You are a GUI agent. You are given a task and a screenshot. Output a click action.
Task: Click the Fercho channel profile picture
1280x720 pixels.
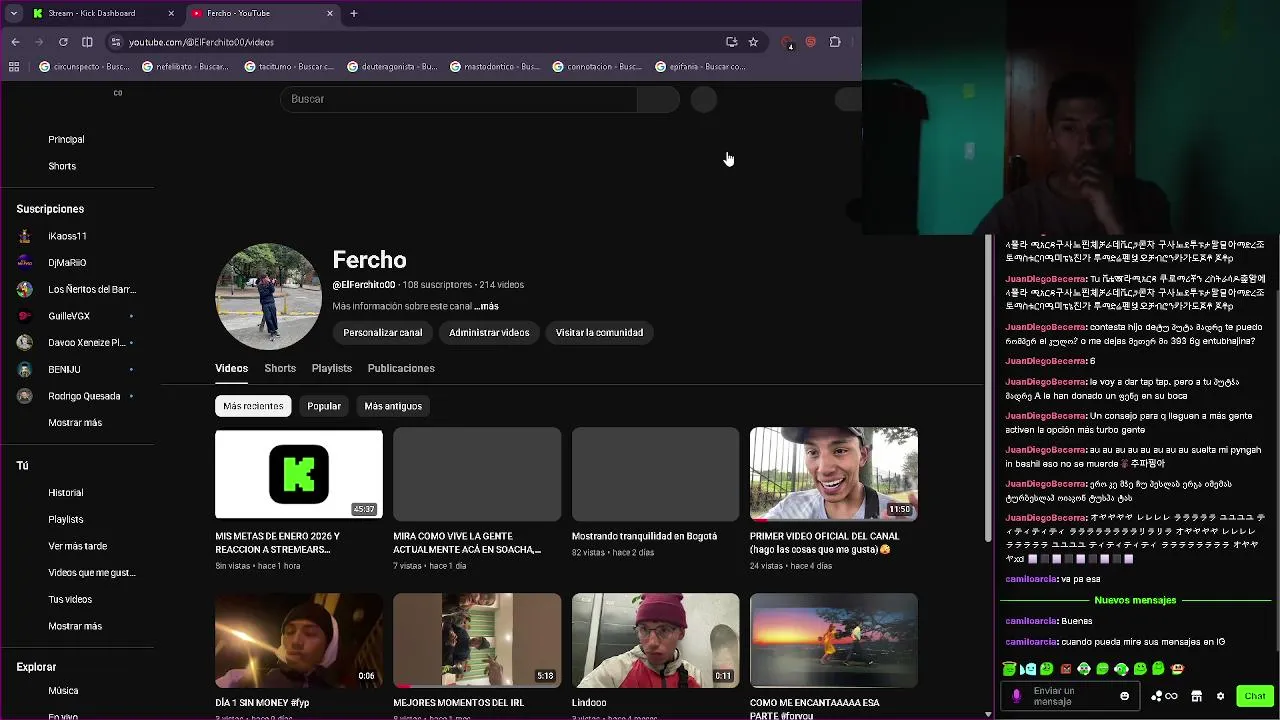[268, 296]
